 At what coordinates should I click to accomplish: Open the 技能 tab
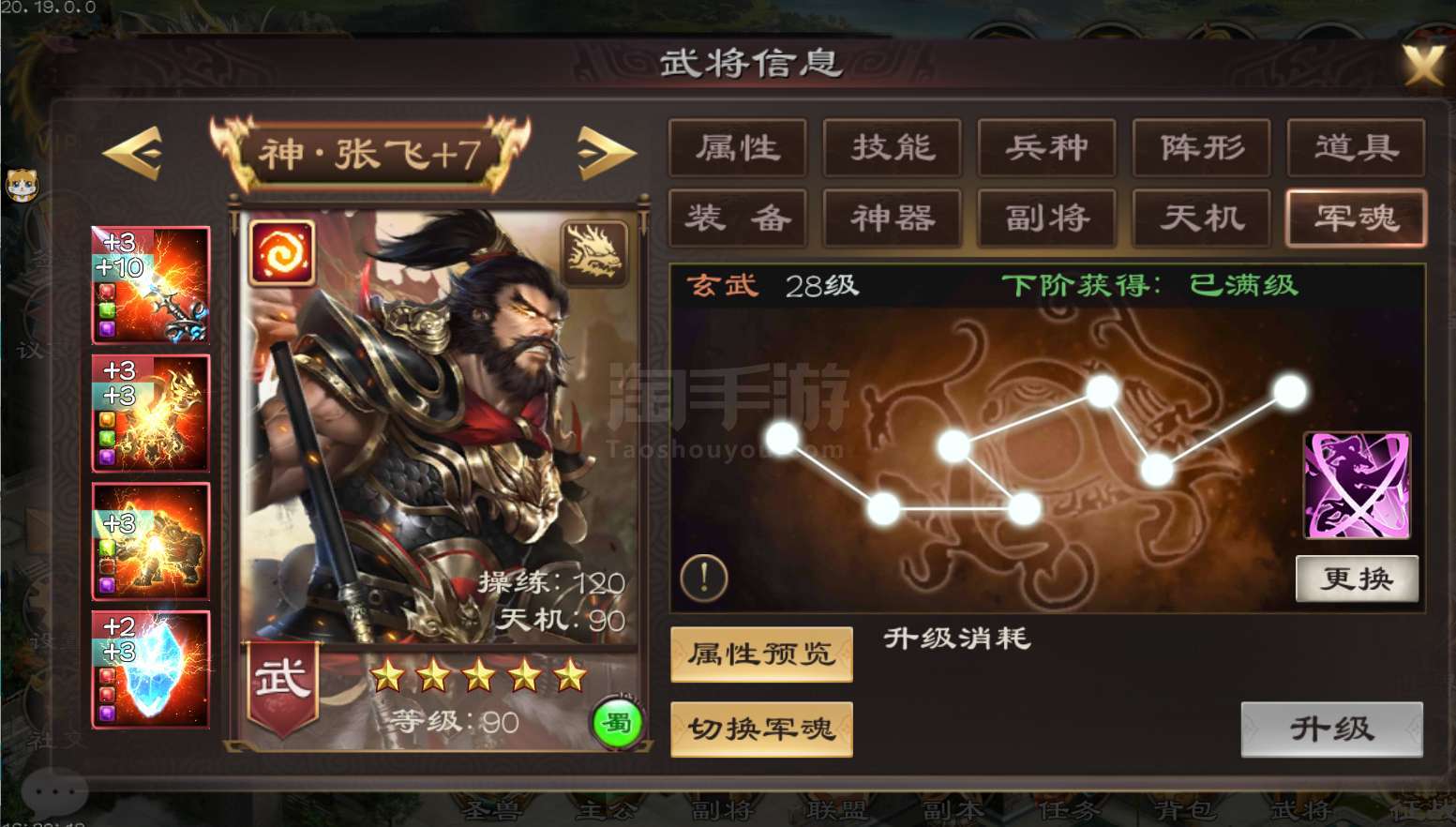tap(893, 147)
